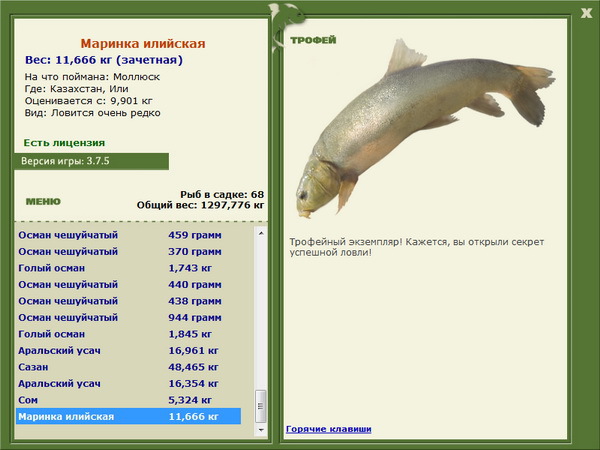Click the Рыб в садке: 68 text
600x450 pixels.
tap(222, 194)
